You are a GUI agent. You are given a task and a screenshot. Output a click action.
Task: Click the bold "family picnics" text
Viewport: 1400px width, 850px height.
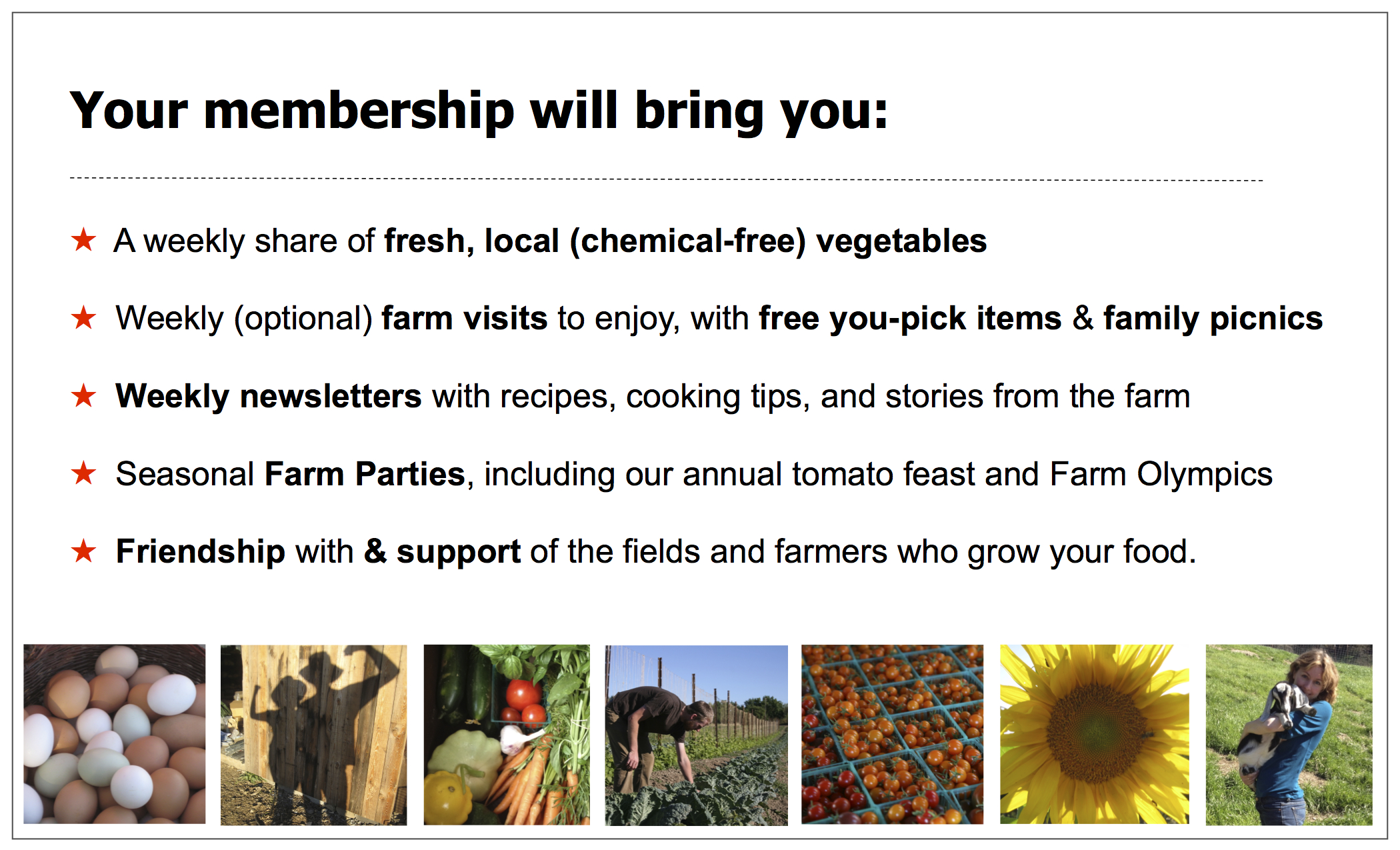point(1213,318)
